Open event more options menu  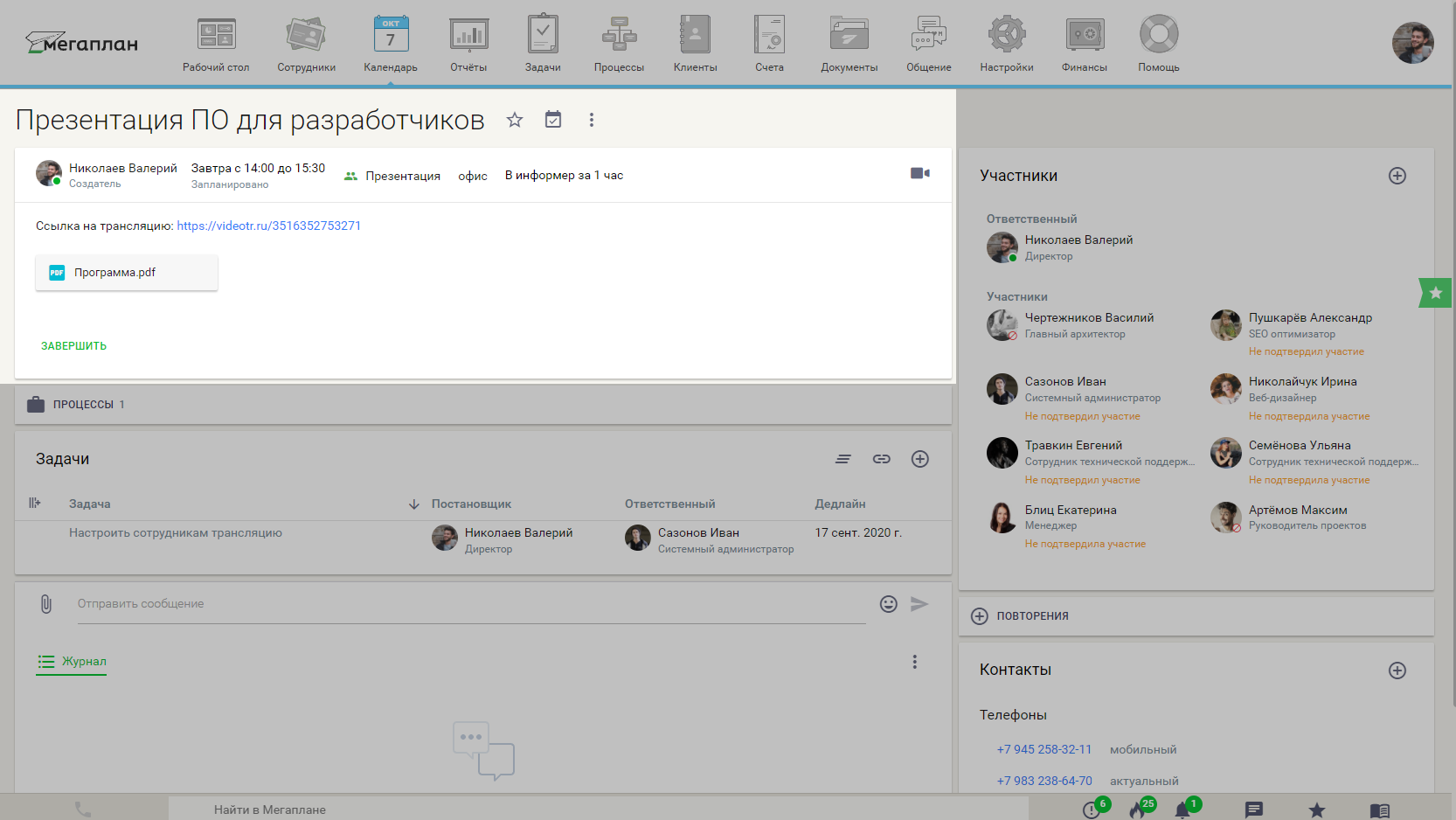[592, 120]
